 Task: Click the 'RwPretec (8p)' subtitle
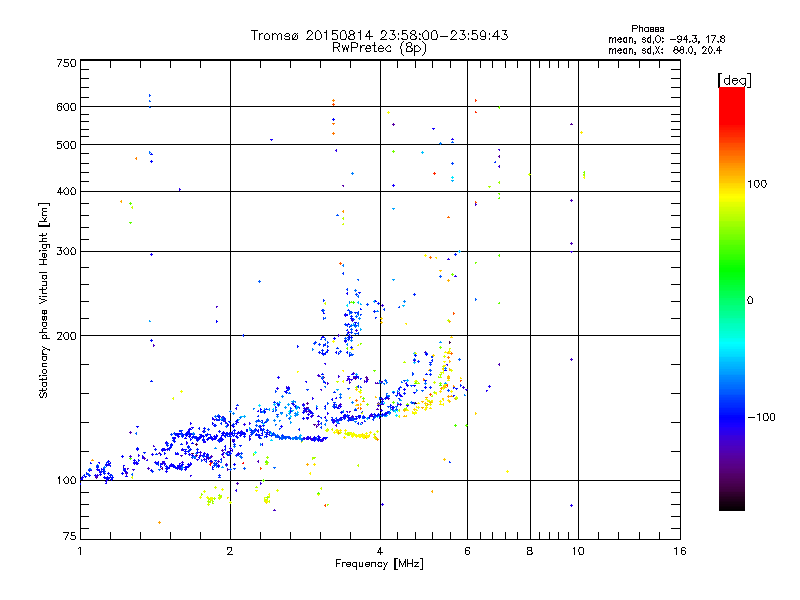pyautogui.click(x=379, y=48)
